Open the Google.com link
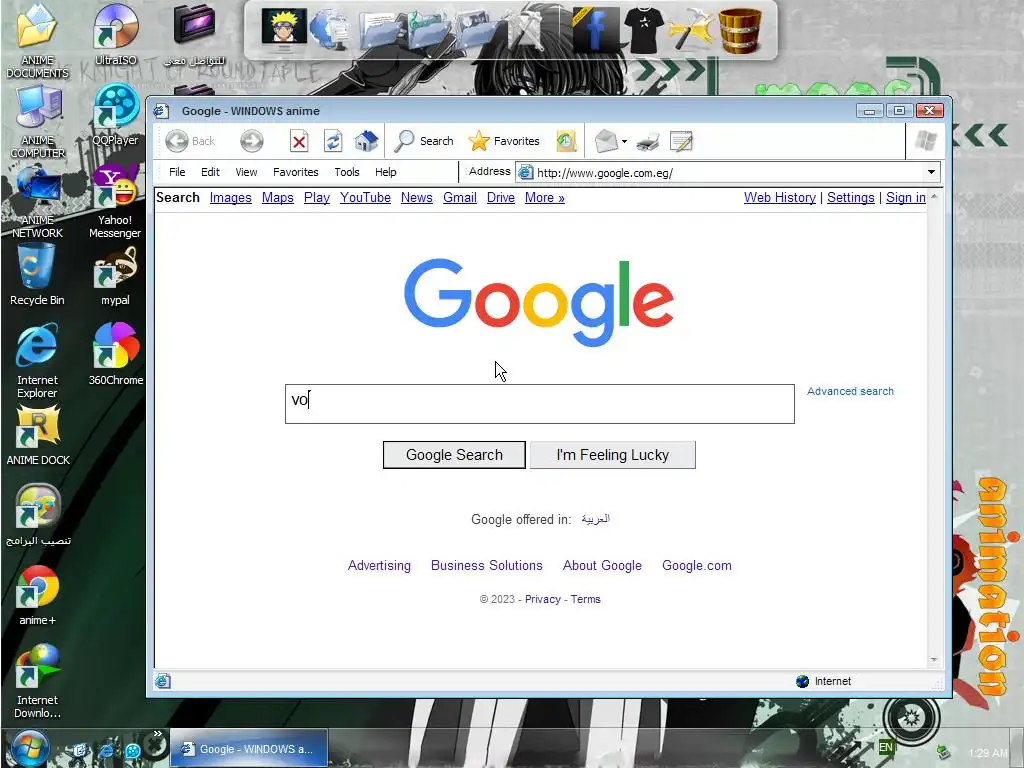 coord(697,566)
